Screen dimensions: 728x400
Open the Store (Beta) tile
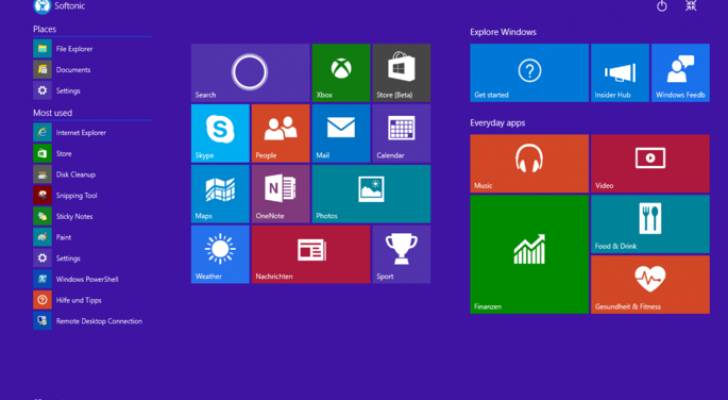click(x=402, y=73)
